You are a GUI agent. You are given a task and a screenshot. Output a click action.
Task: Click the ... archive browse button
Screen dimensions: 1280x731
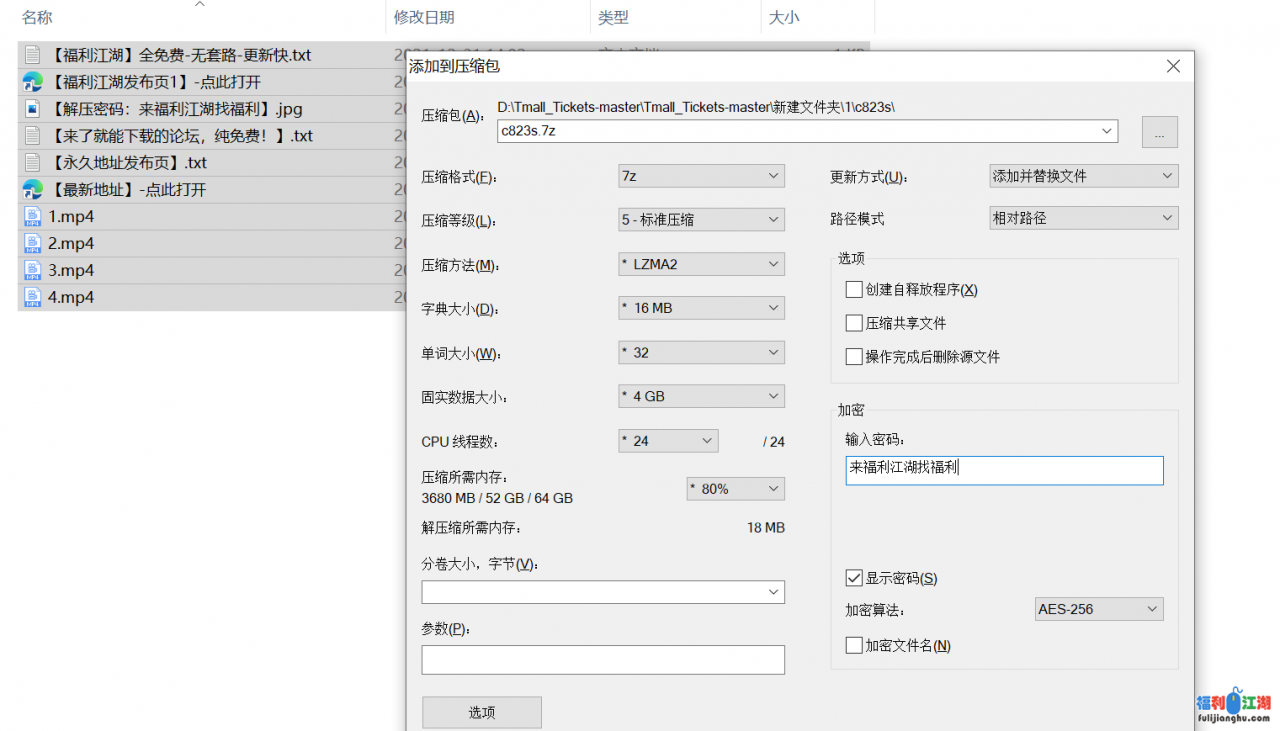pos(1159,131)
